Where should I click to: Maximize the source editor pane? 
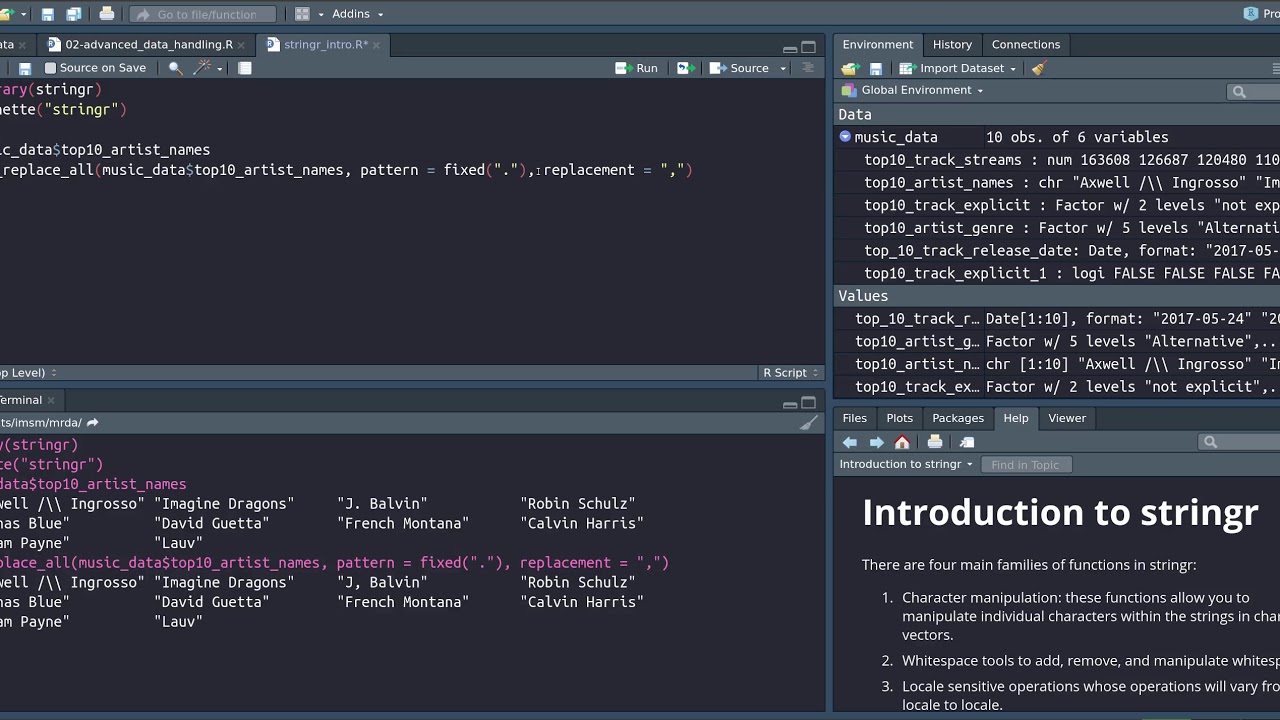coord(809,47)
